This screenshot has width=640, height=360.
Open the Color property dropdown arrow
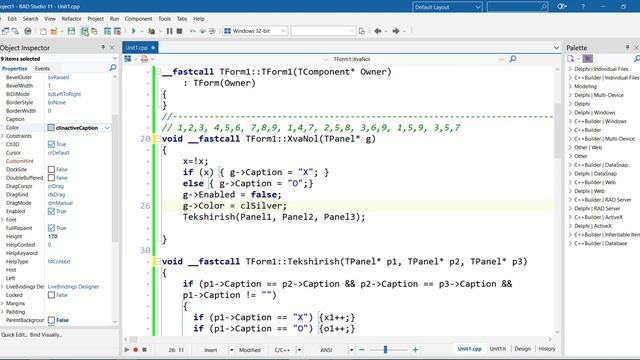tap(107, 128)
